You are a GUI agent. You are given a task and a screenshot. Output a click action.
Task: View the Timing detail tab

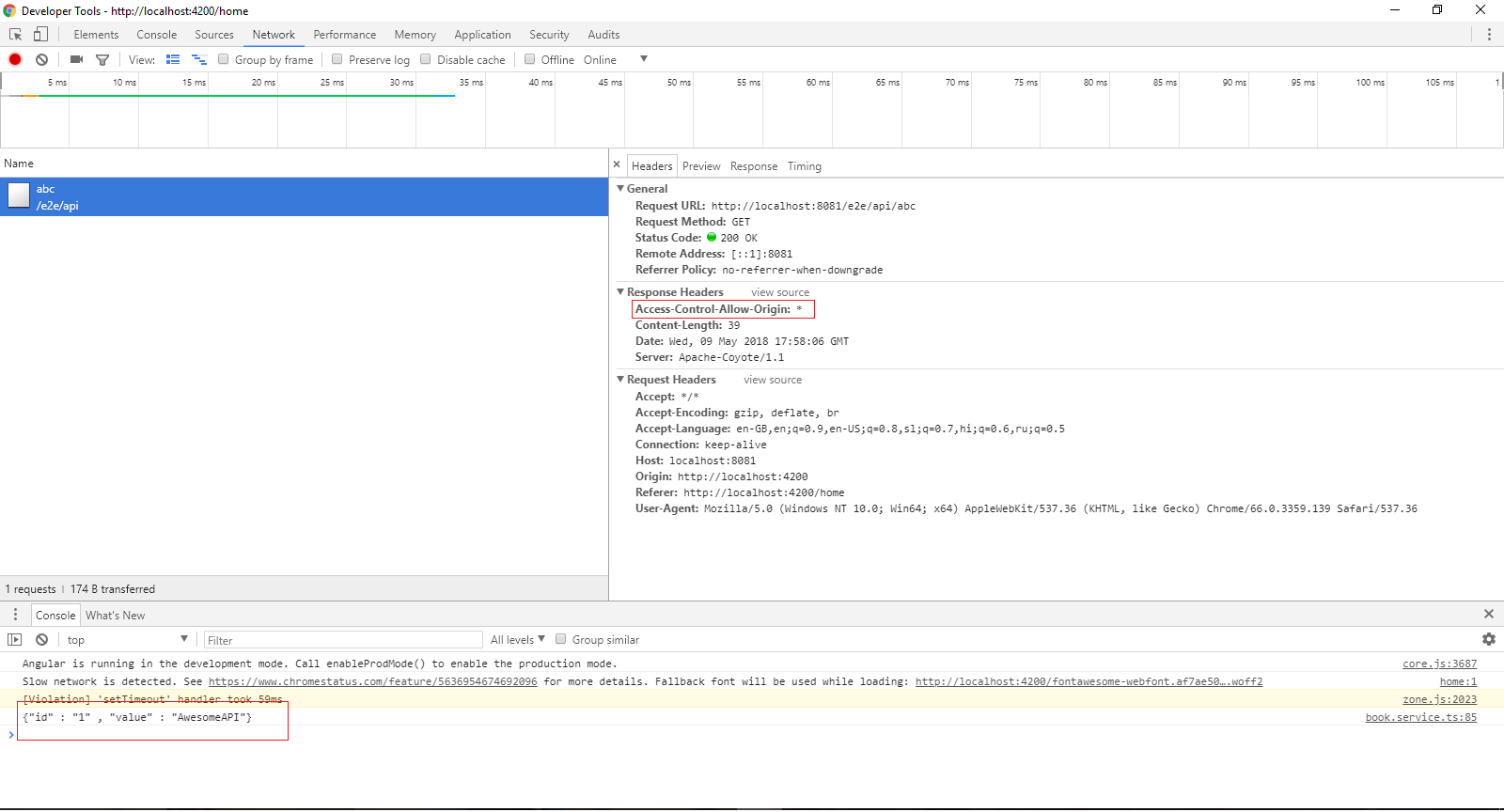click(805, 166)
